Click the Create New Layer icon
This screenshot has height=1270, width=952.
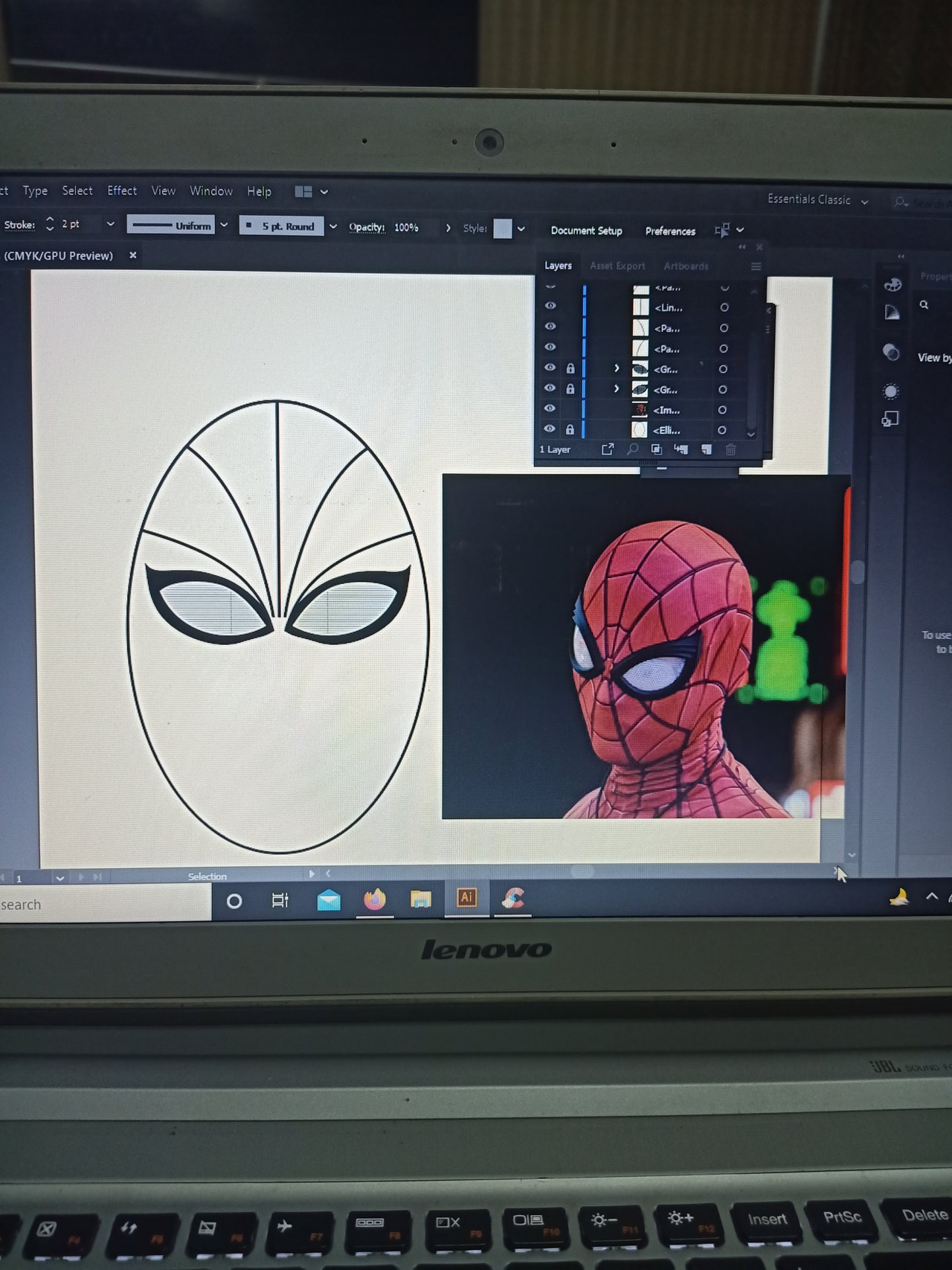706,449
